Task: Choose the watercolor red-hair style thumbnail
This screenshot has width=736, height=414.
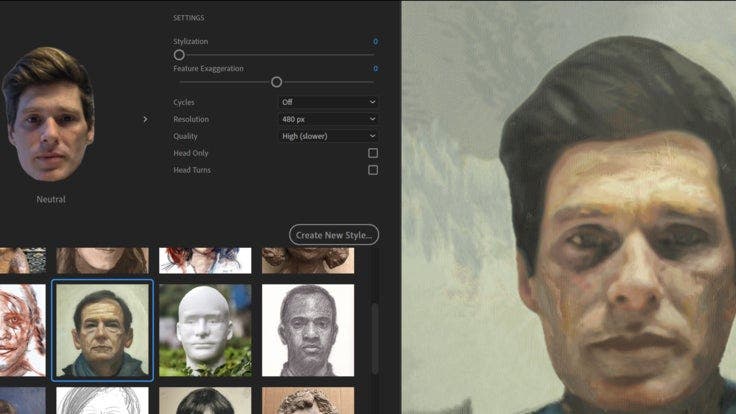Action: click(x=205, y=260)
